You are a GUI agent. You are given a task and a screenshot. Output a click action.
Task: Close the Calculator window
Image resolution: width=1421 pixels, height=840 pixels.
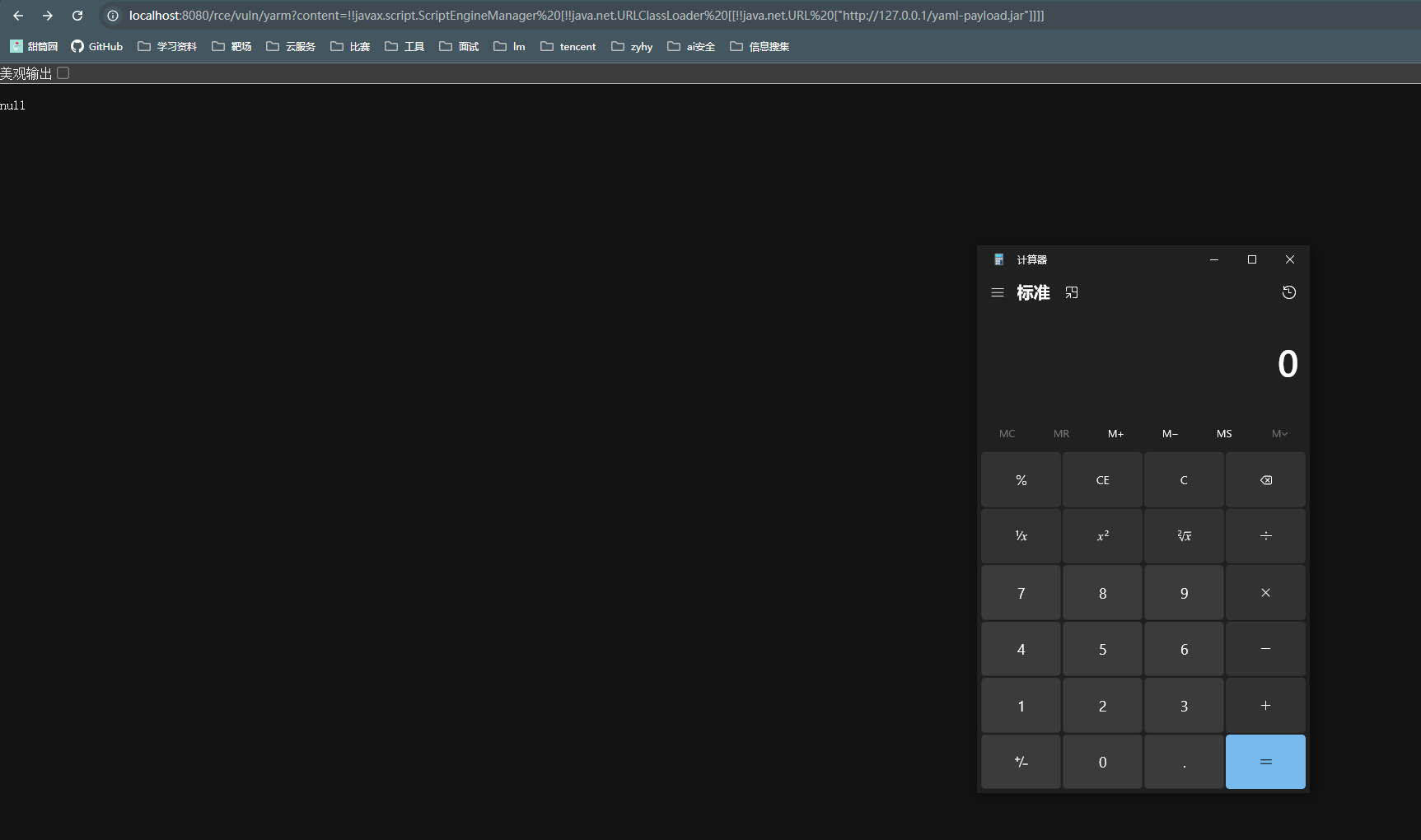(x=1290, y=259)
